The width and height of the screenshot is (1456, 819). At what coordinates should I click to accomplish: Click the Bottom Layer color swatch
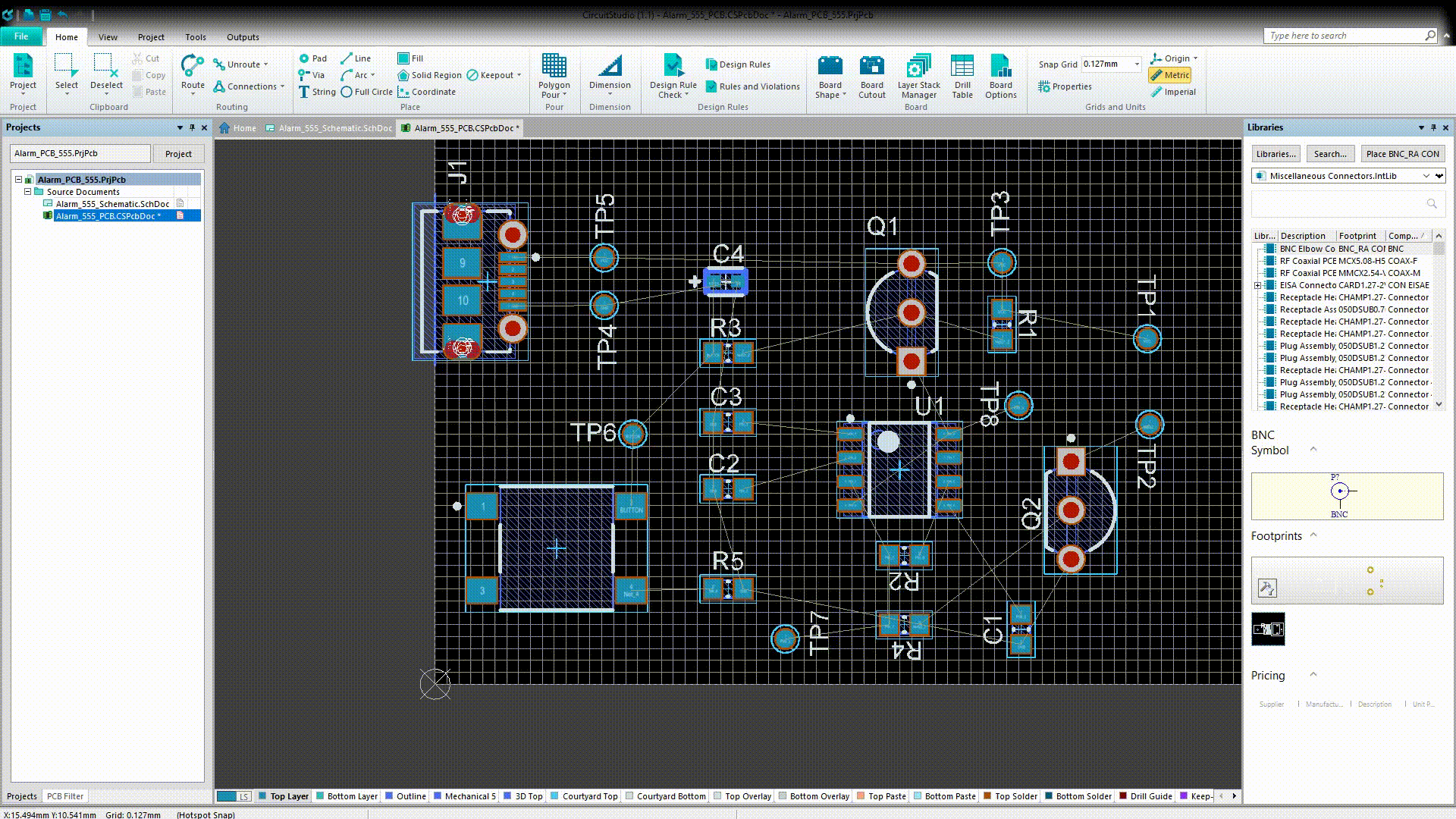(x=320, y=796)
